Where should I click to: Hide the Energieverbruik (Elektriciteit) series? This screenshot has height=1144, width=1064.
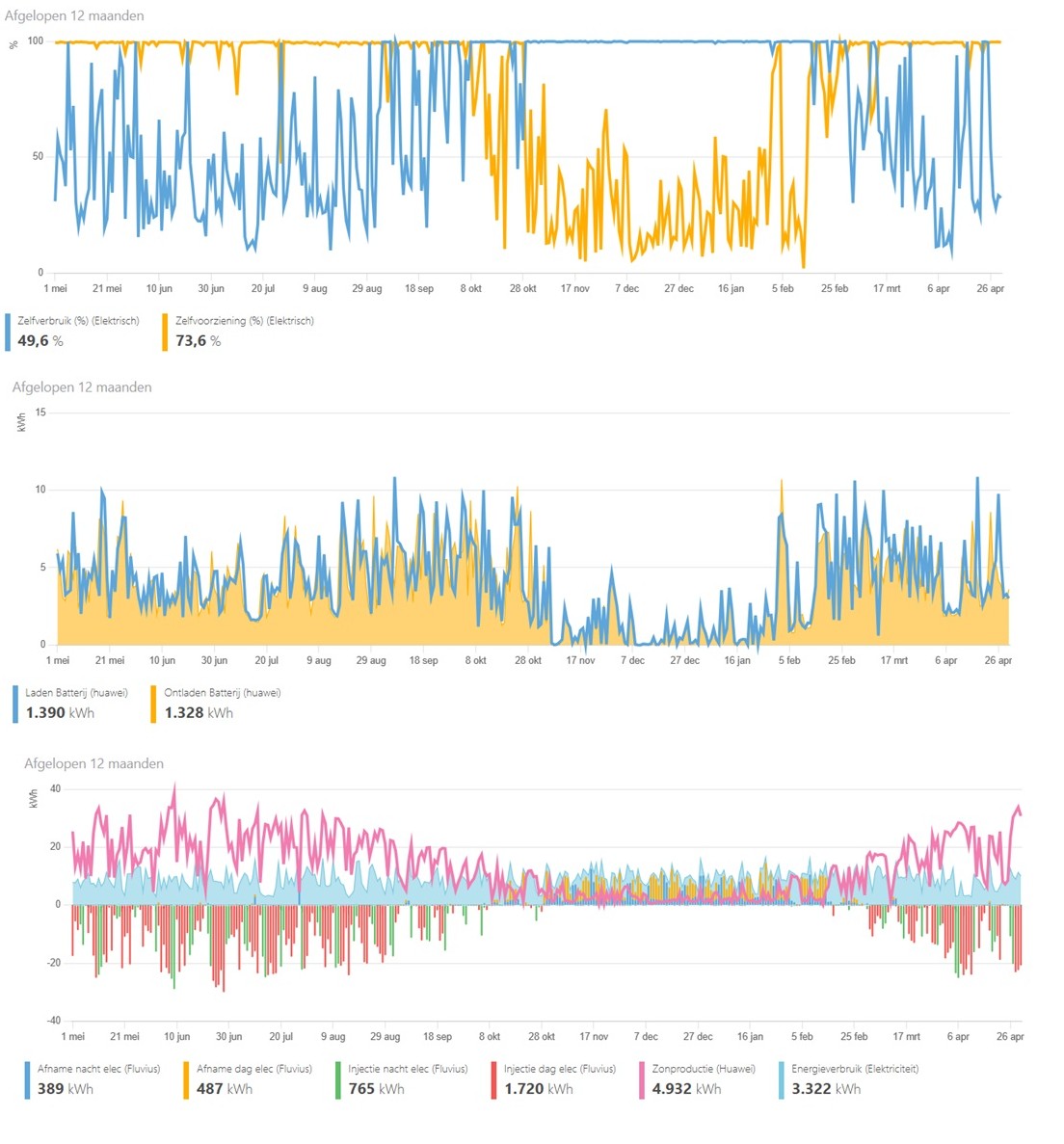tap(854, 1069)
